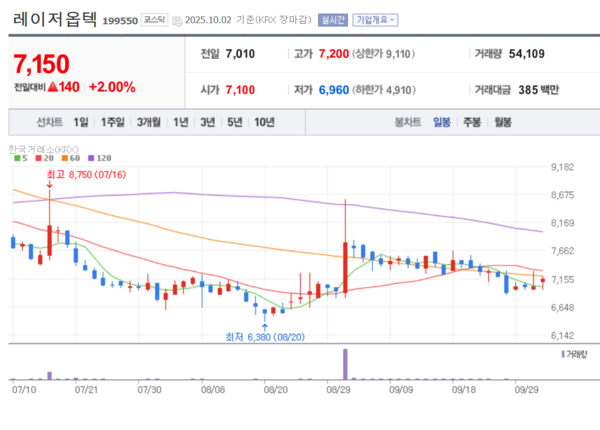
Task: Click the tallest purple volume bar
Action: (345, 364)
